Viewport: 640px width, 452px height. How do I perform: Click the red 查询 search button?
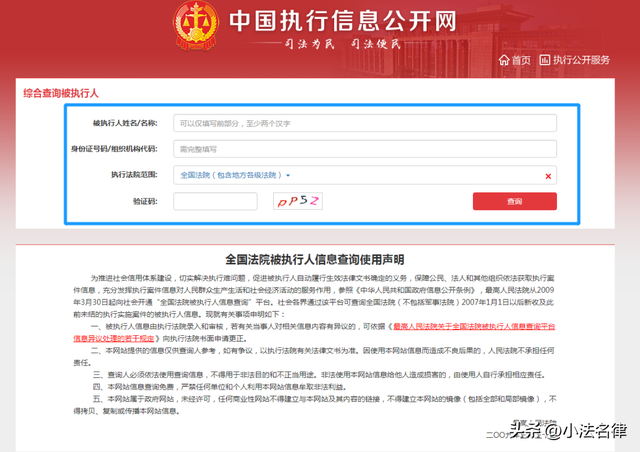point(515,201)
